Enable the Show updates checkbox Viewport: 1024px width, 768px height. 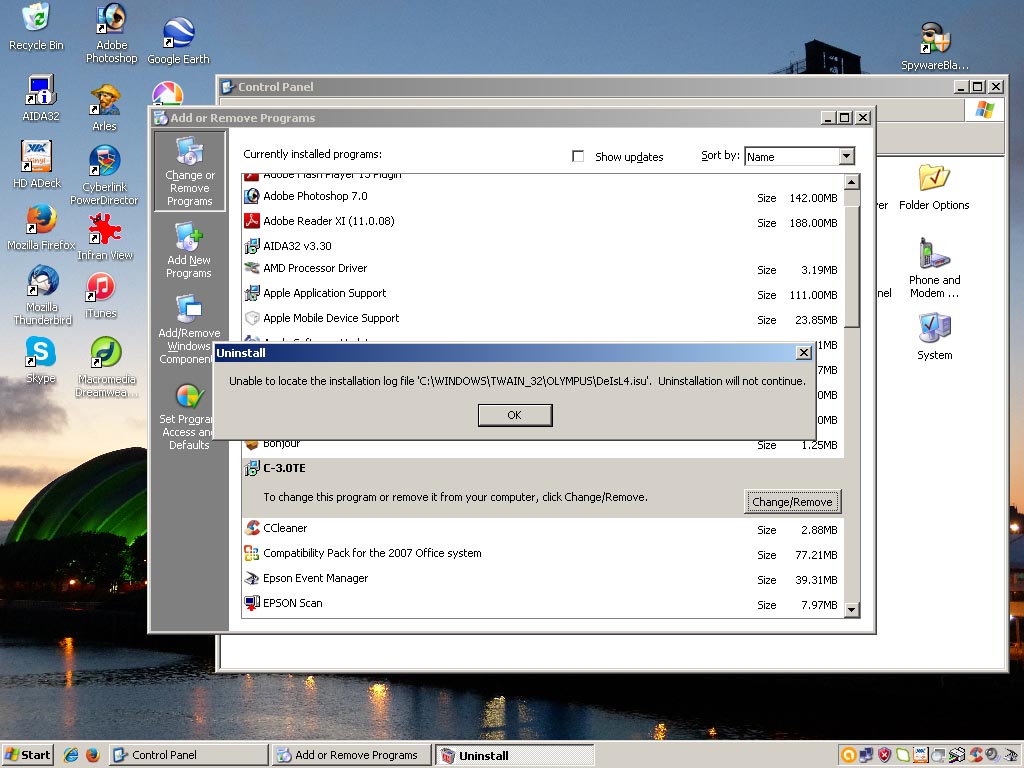coord(578,157)
